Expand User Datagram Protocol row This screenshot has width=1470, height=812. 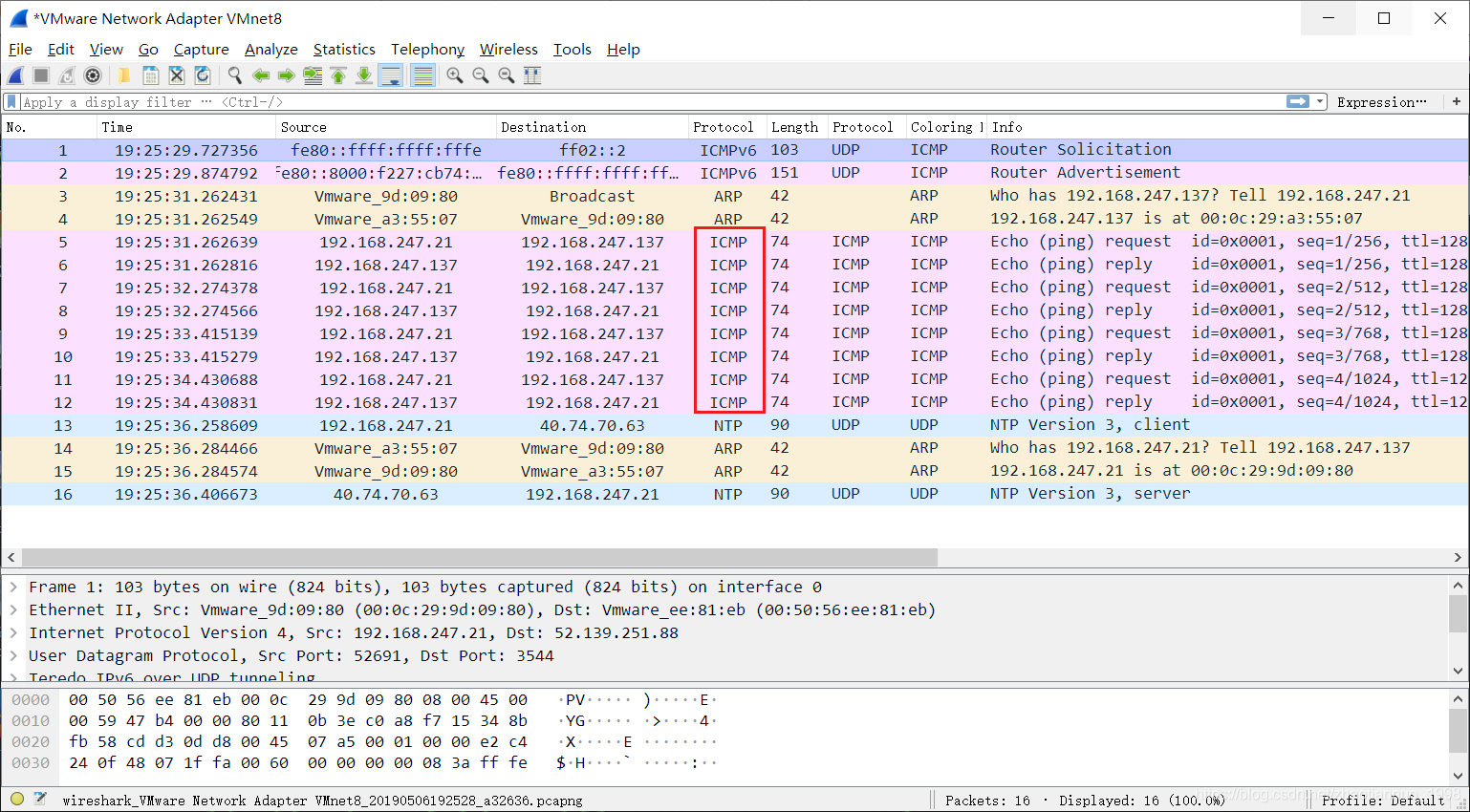click(x=13, y=656)
